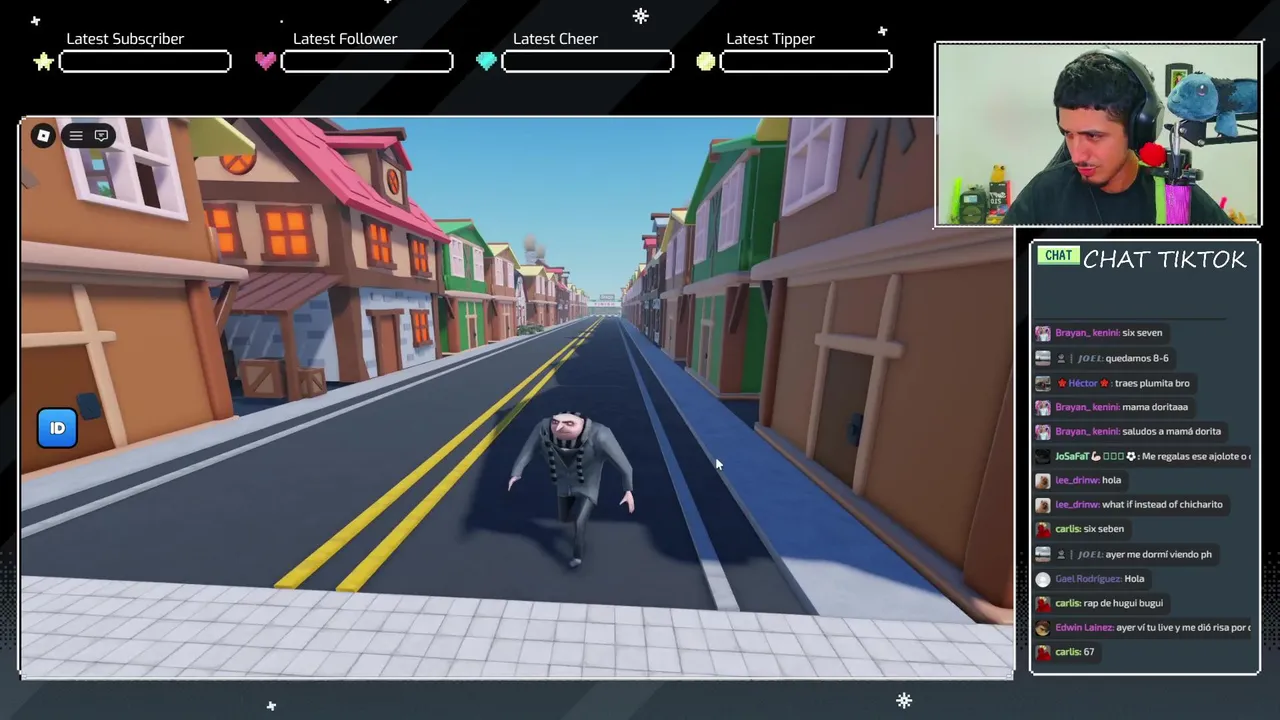
Task: Select the Latest Cheer name box
Action: [x=588, y=62]
